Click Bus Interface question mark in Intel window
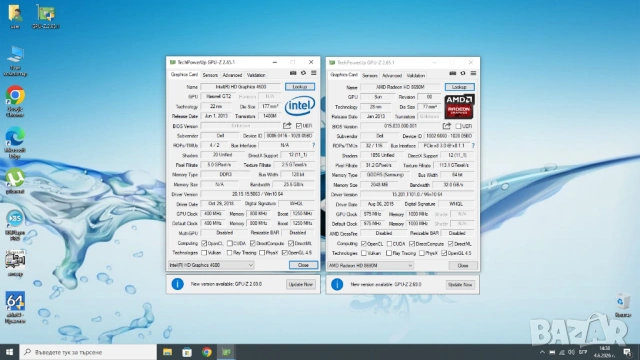Viewport: 640px width, 360px height. point(313,145)
